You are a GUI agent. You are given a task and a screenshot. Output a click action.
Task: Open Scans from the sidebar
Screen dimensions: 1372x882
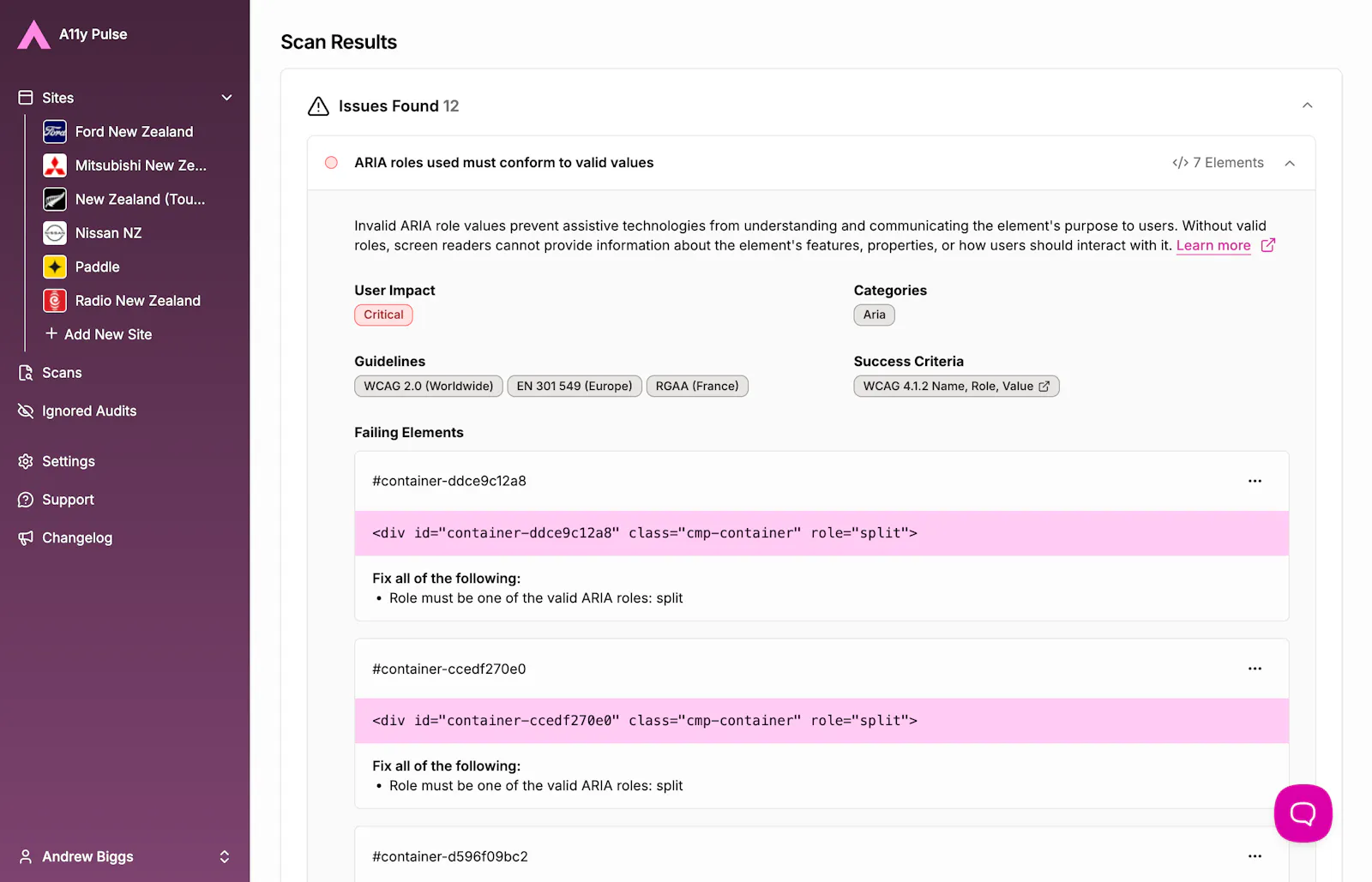coord(62,373)
